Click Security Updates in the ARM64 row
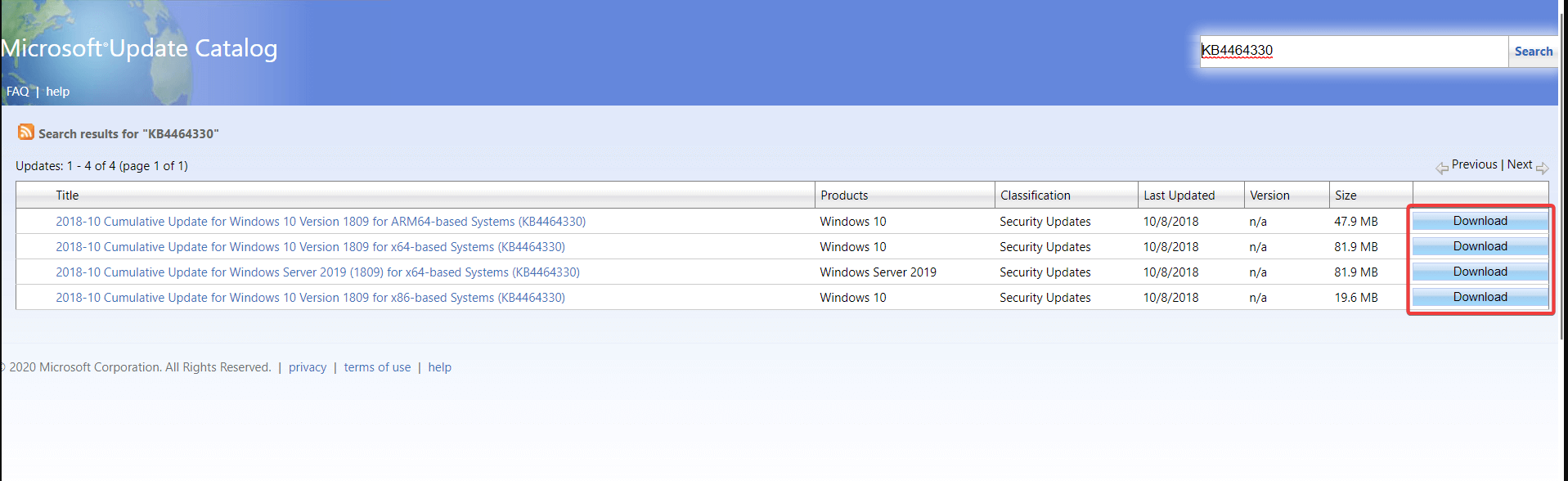The width and height of the screenshot is (1568, 481). click(x=1045, y=222)
